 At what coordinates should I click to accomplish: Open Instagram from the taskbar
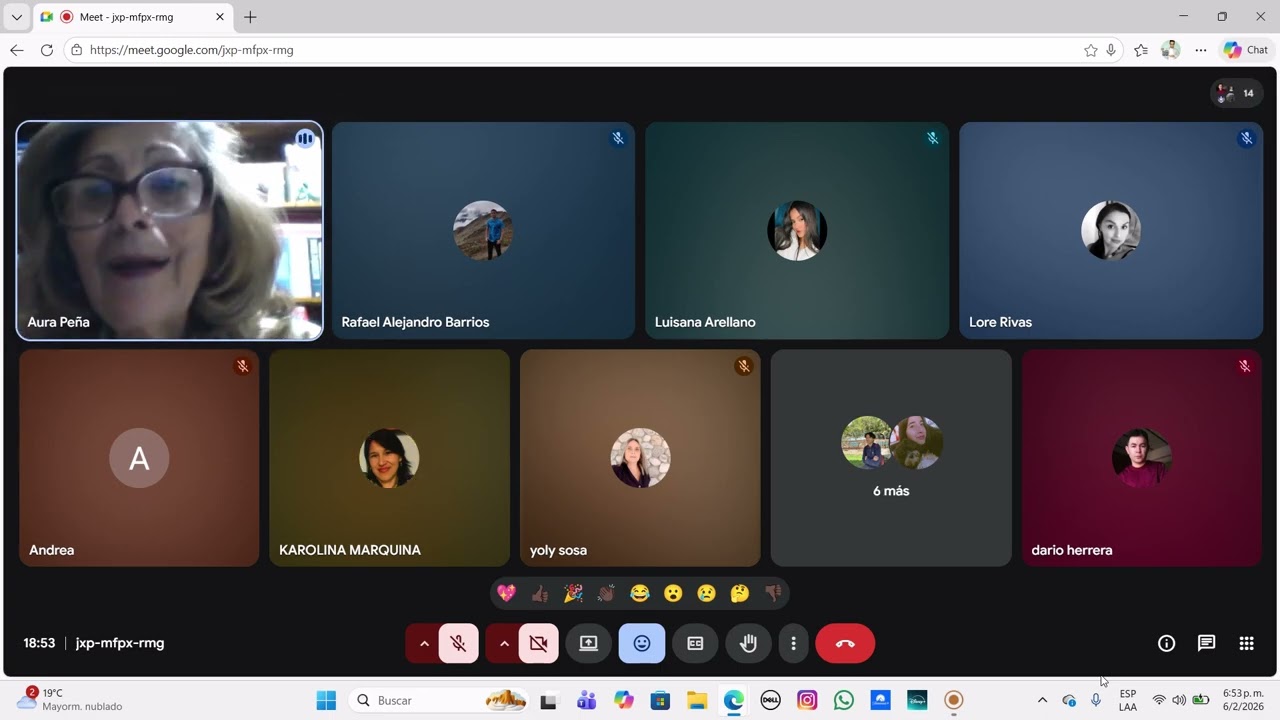[807, 700]
